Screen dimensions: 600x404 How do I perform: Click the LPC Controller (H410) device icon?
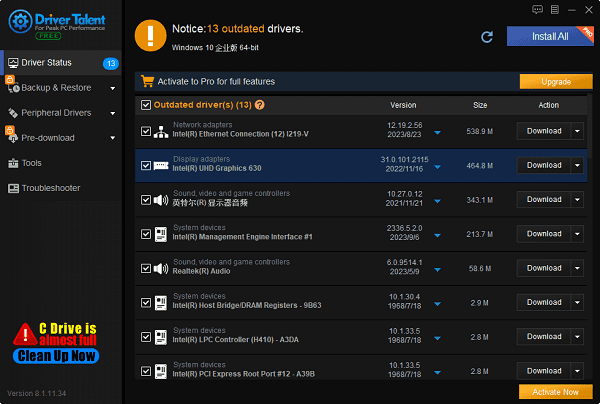click(x=161, y=337)
